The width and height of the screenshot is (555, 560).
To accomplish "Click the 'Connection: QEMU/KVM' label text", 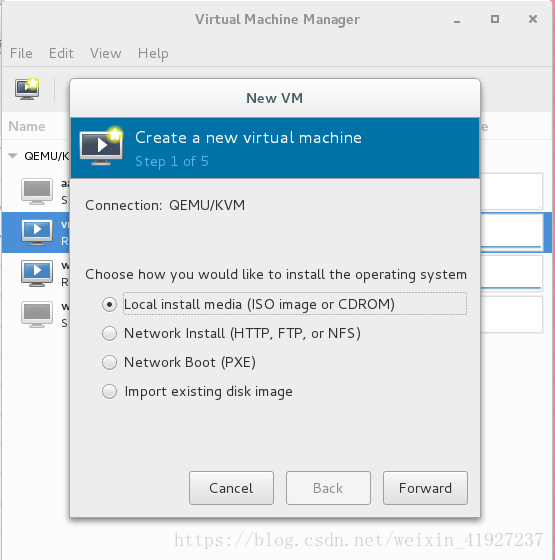I will 165,205.
